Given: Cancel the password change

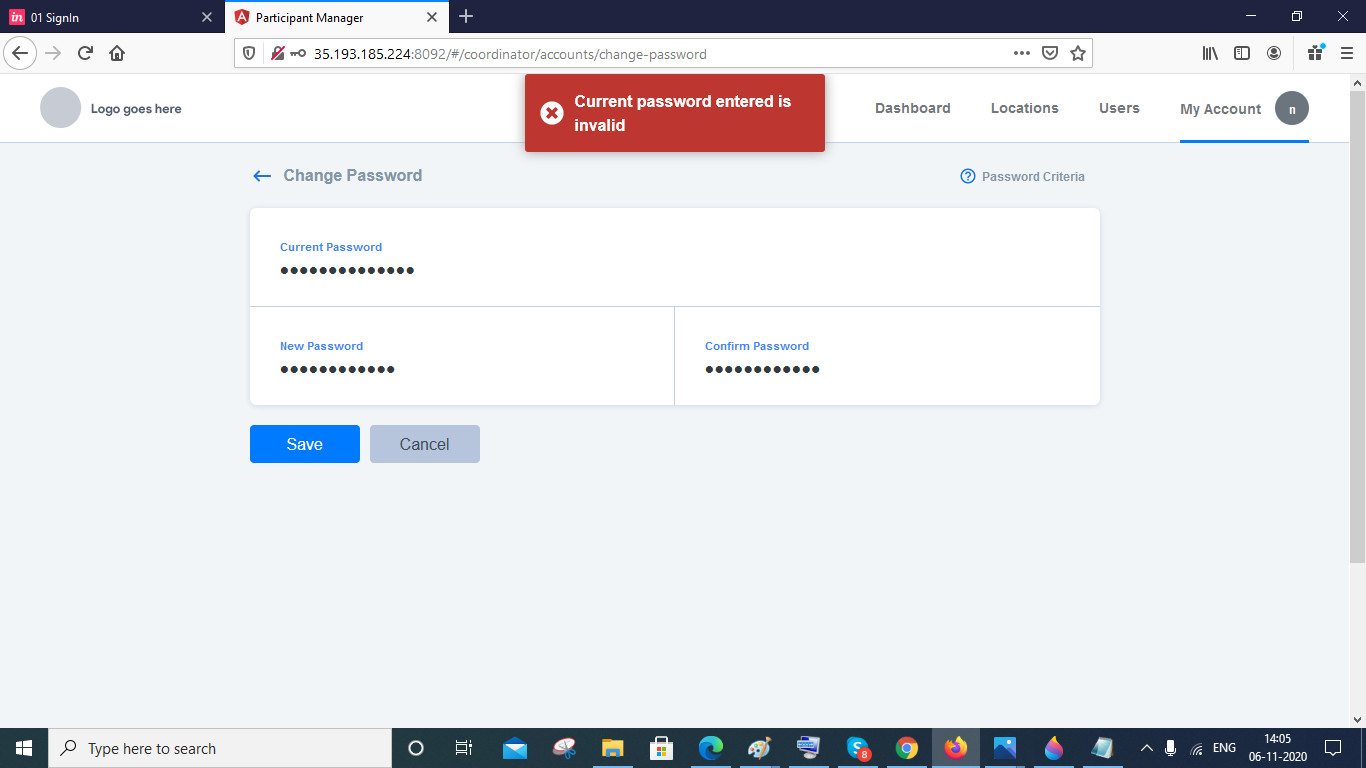Looking at the screenshot, I should coord(424,443).
